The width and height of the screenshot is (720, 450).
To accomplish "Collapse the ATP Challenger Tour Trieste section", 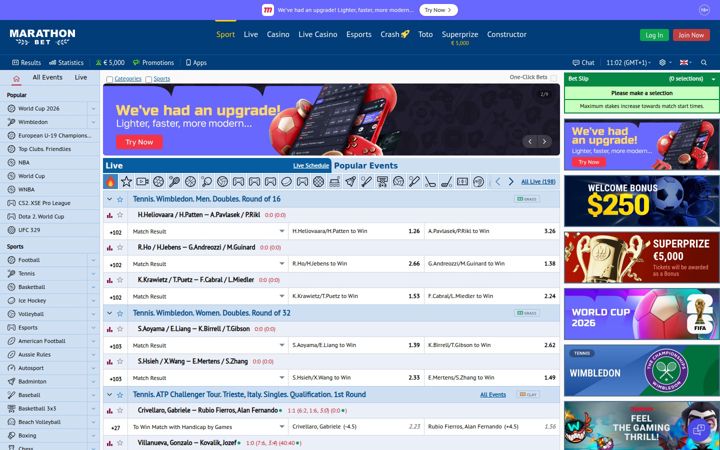I will point(109,394).
